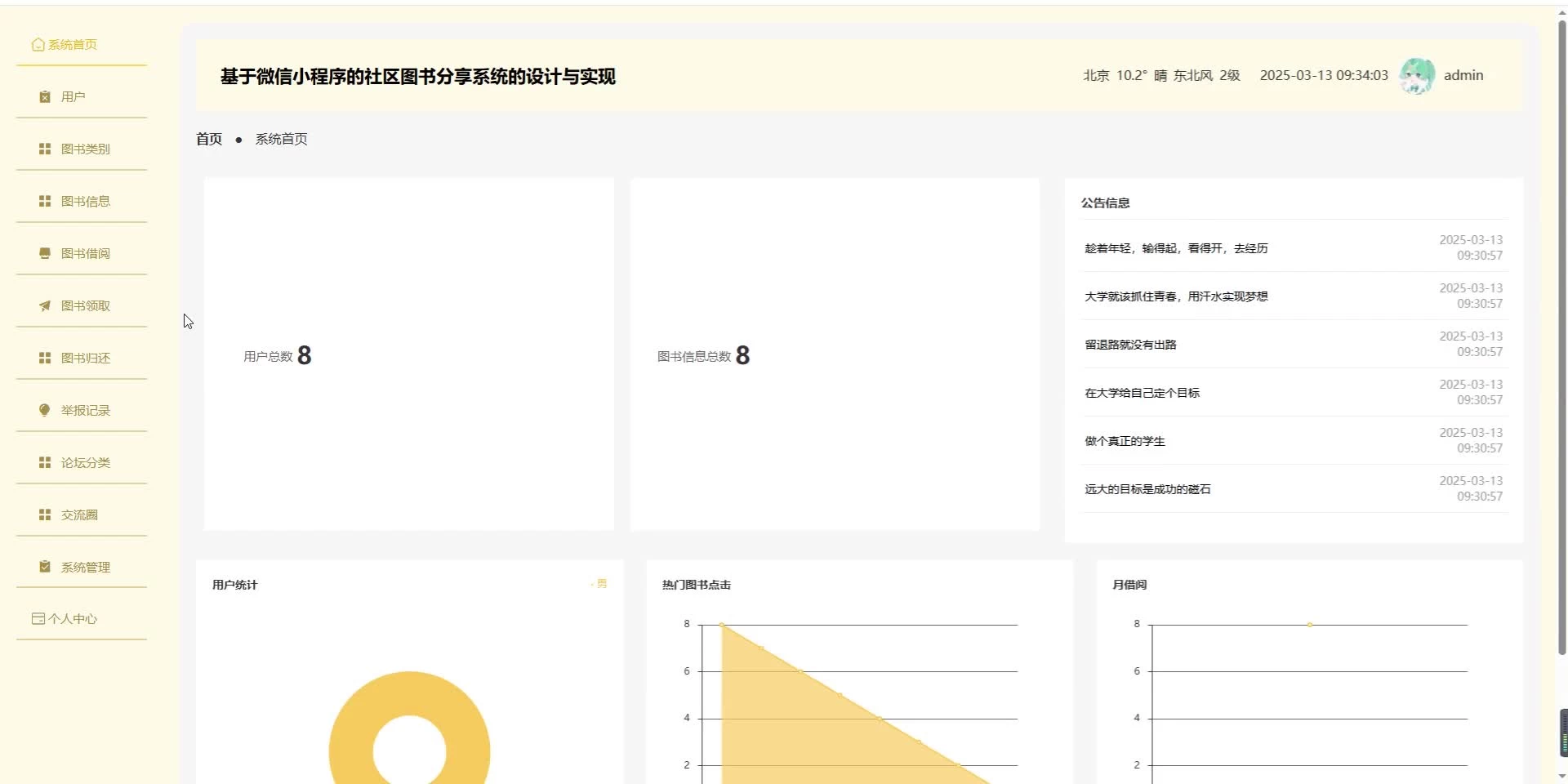Click the timestamp on the 留退路就没有出路 row
The image size is (1568, 784).
pyautogui.click(x=1471, y=344)
